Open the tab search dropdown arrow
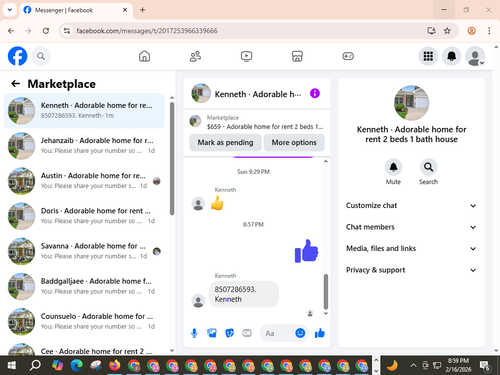 [10, 10]
